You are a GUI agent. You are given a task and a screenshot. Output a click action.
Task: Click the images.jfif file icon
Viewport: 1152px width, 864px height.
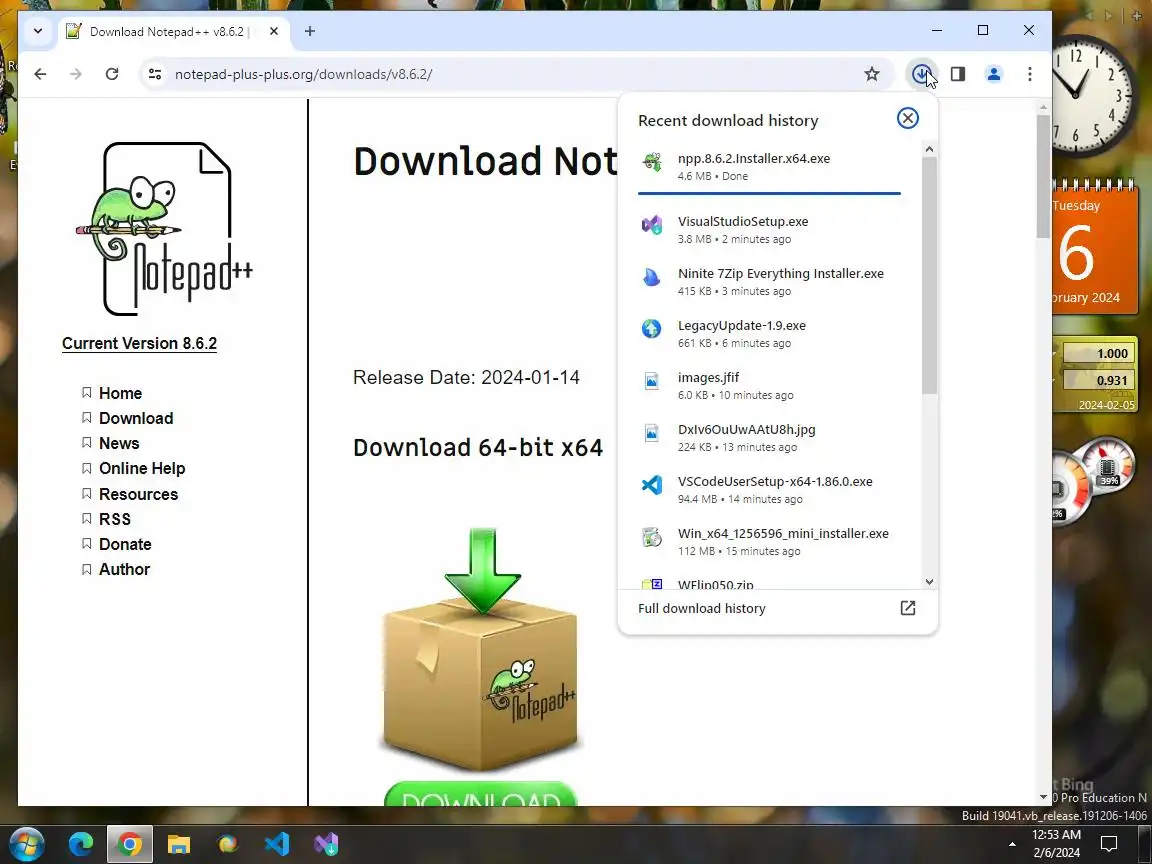click(x=652, y=381)
